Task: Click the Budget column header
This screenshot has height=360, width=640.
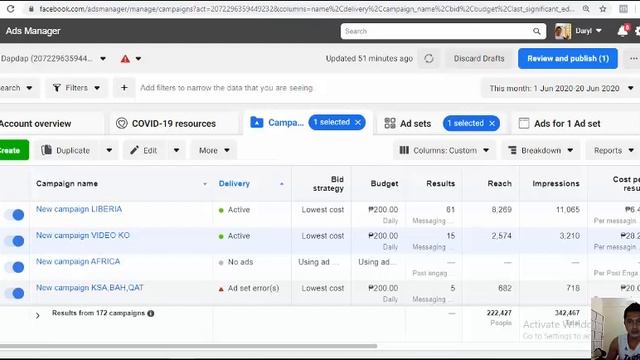Action: (384, 184)
